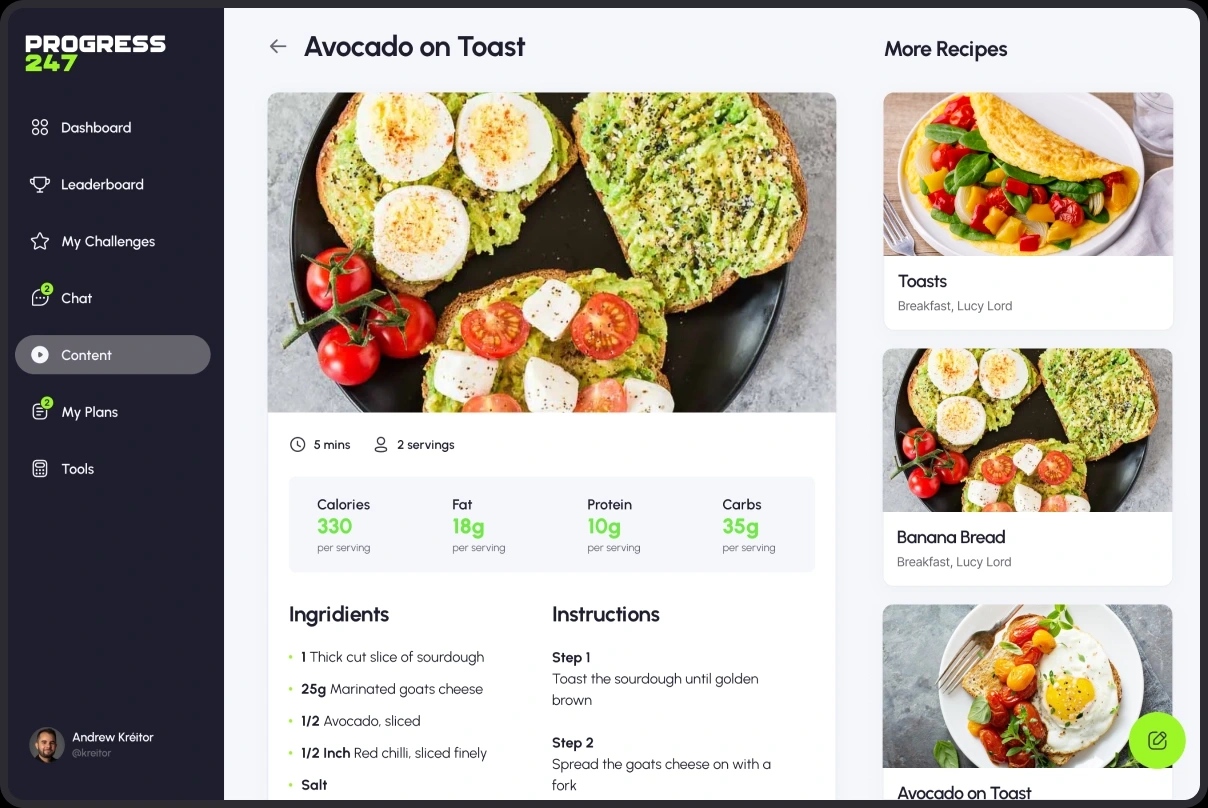The width and height of the screenshot is (1208, 808).
Task: Click the Progress 247 logo
Action: point(95,53)
